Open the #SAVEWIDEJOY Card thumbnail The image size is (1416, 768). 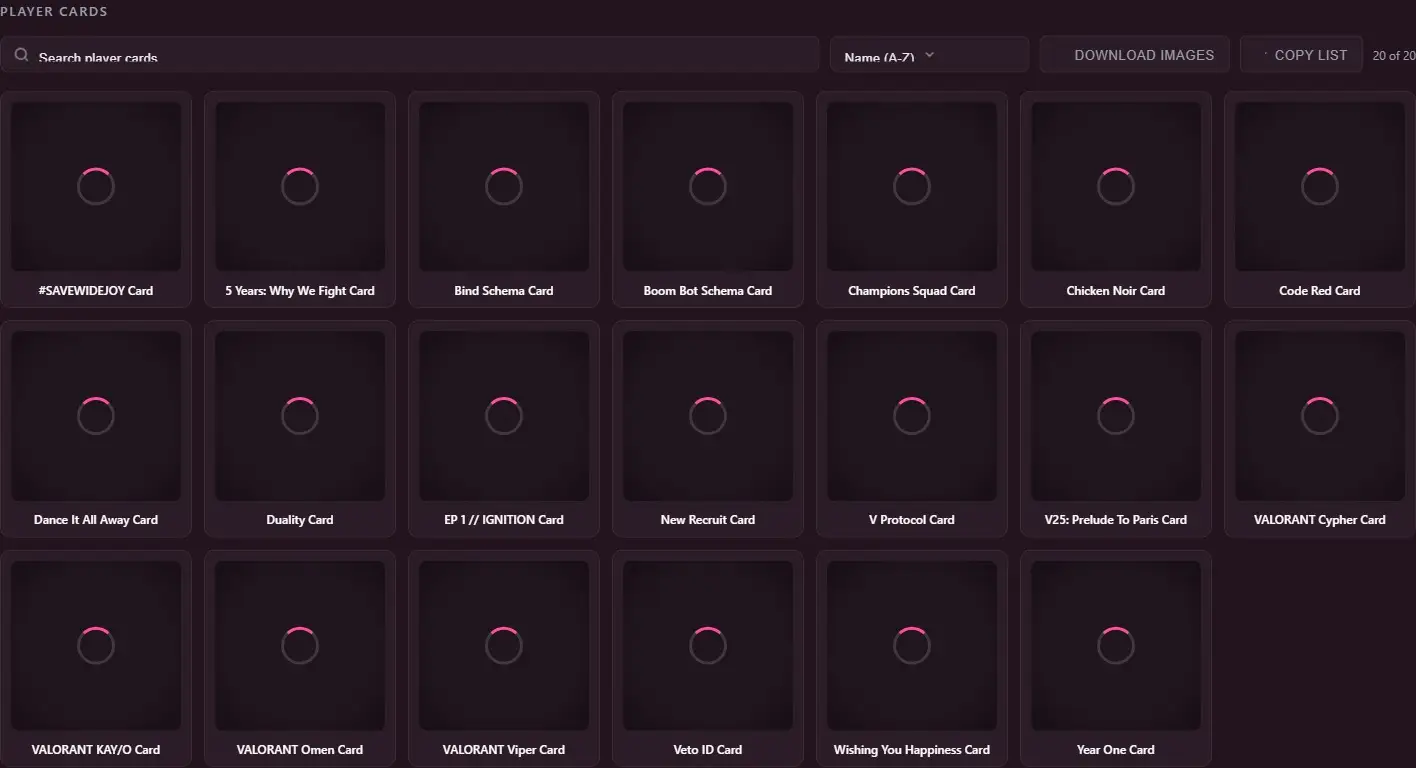pos(96,186)
